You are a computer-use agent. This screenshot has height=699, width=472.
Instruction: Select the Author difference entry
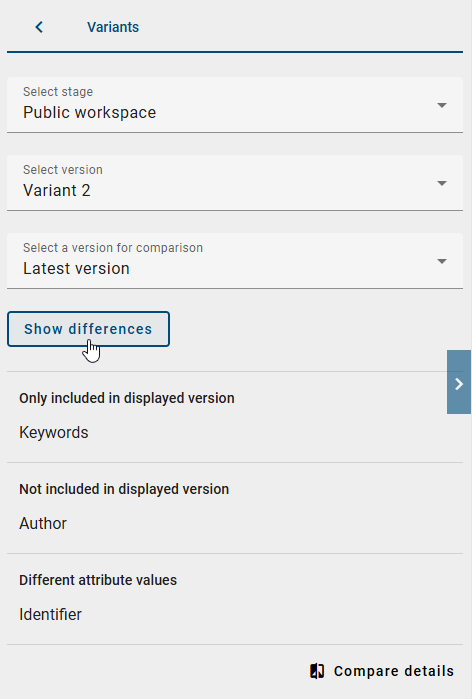[43, 523]
